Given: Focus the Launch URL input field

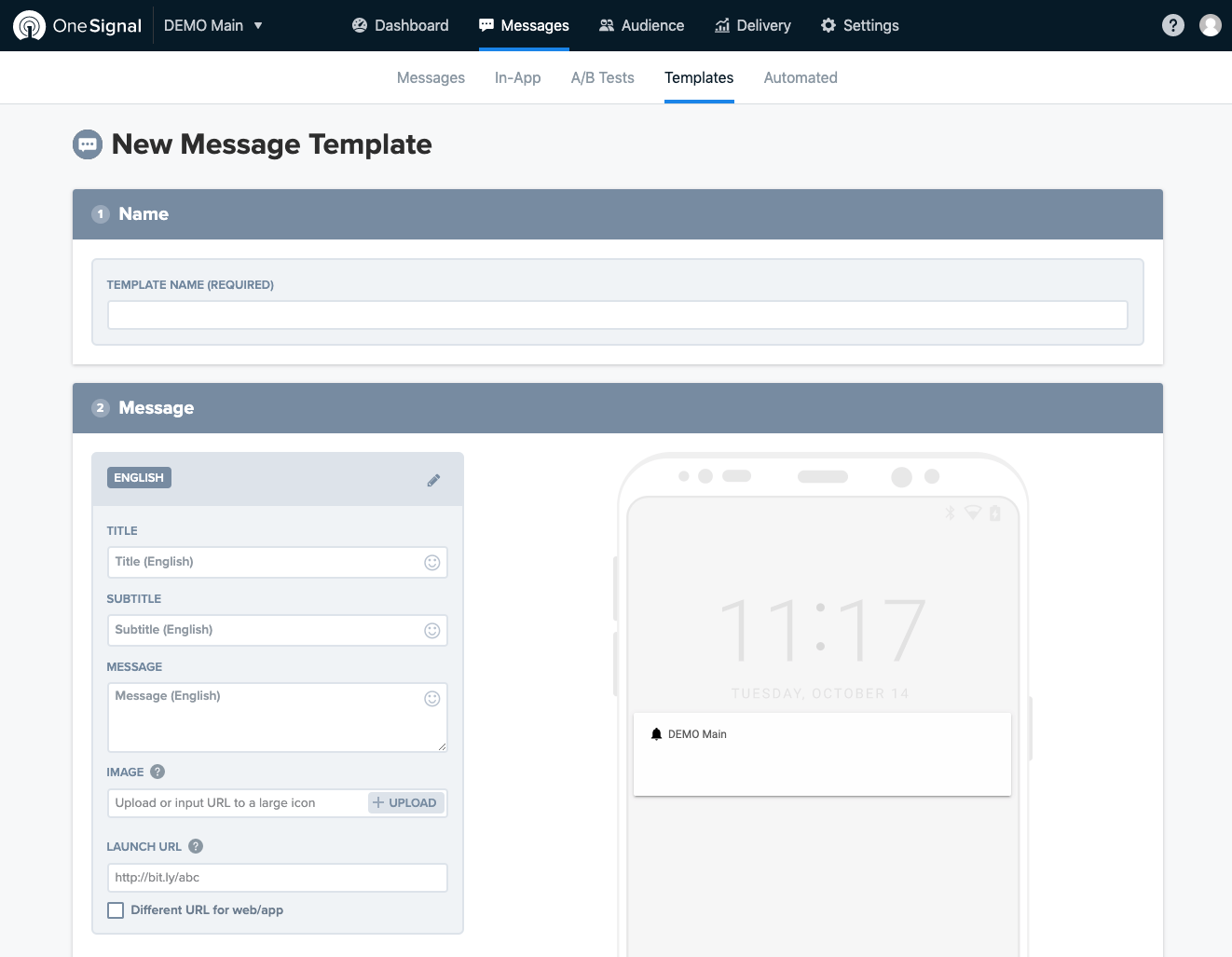Looking at the screenshot, I should click(x=278, y=878).
